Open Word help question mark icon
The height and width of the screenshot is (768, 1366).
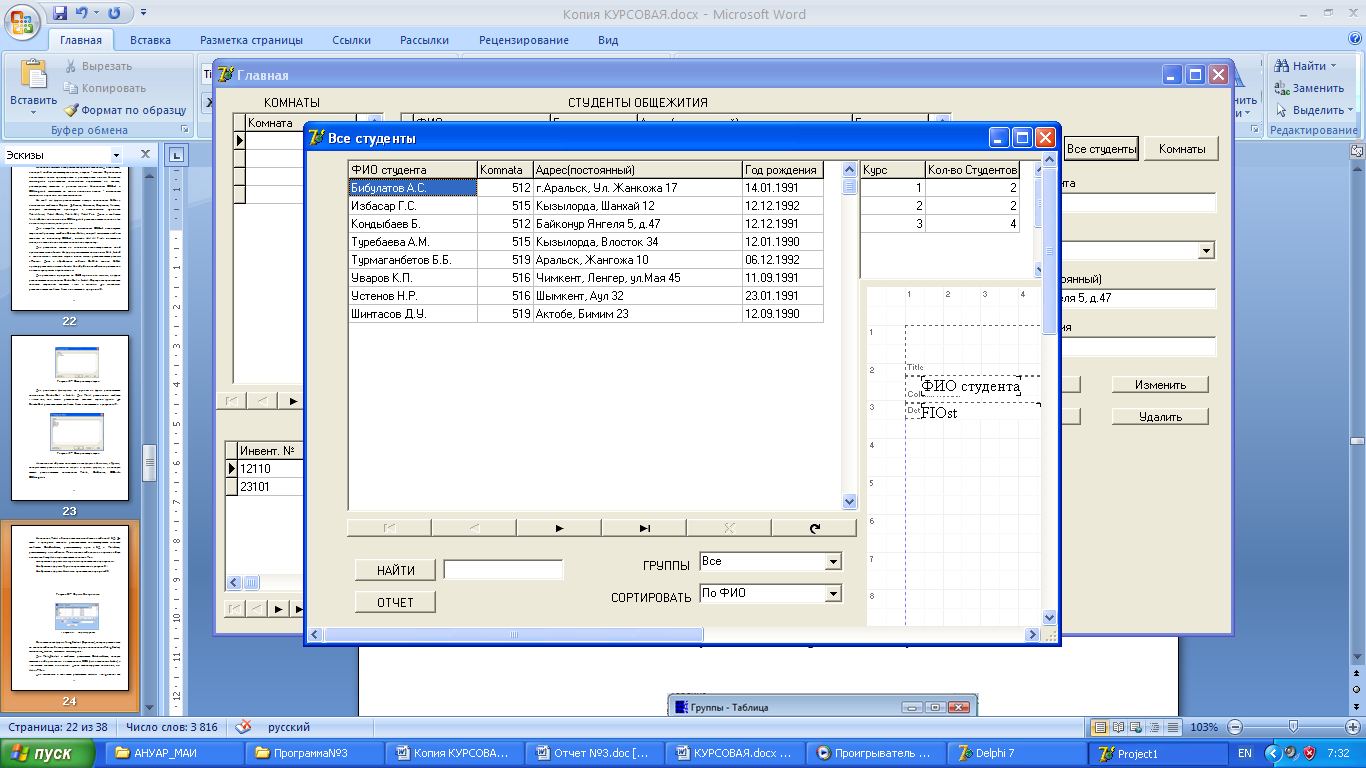coord(1354,39)
